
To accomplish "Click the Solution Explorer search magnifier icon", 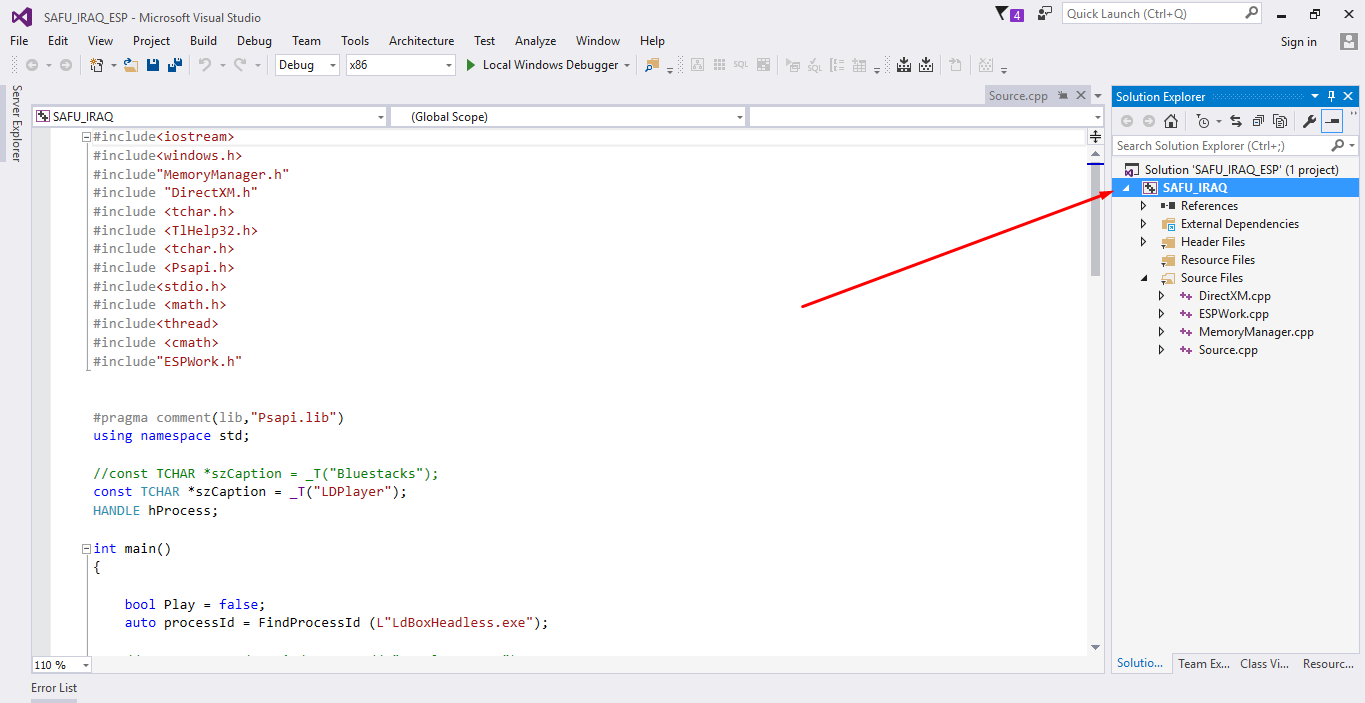I will tap(1338, 146).
